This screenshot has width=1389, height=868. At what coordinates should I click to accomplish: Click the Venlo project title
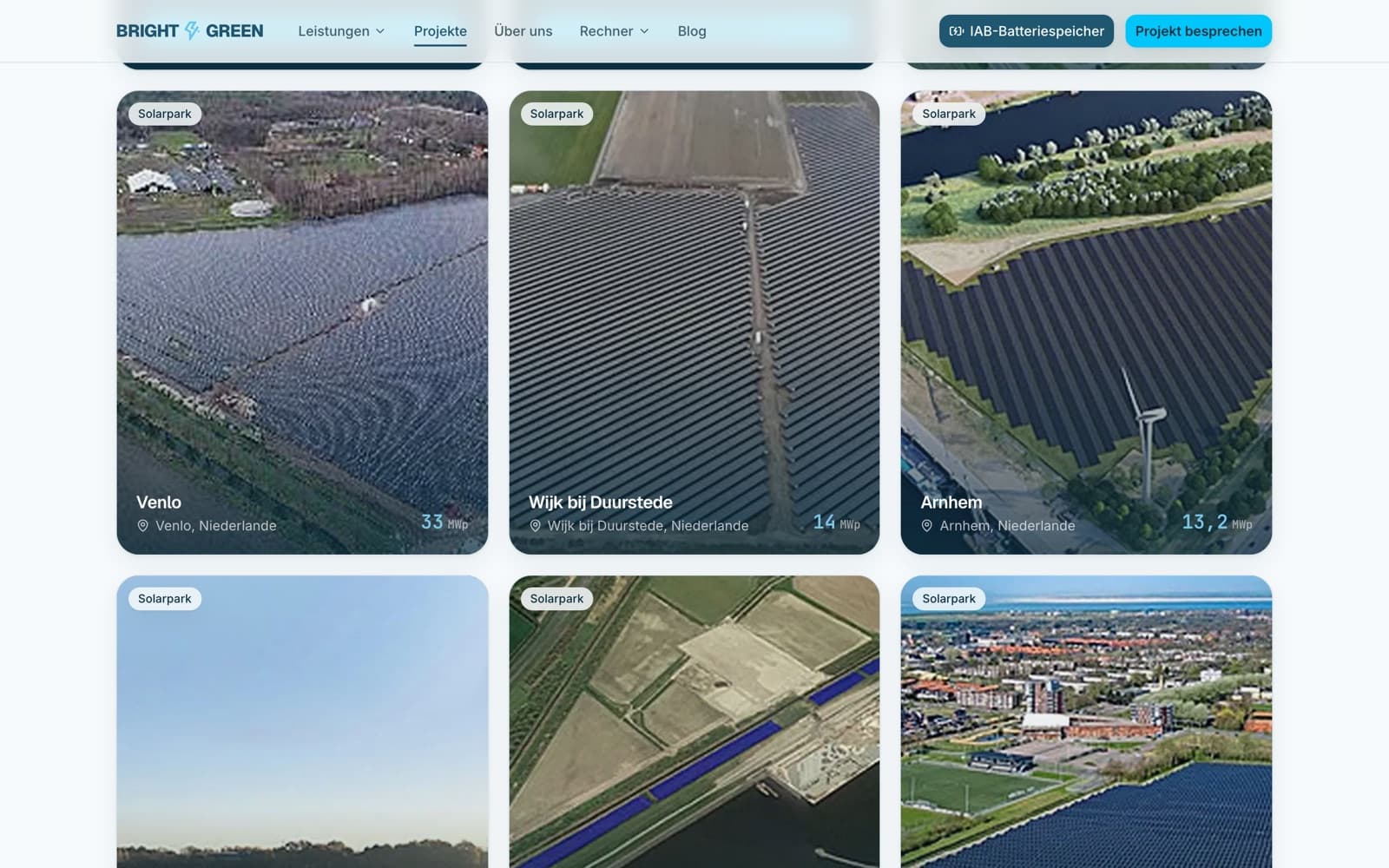click(x=159, y=502)
